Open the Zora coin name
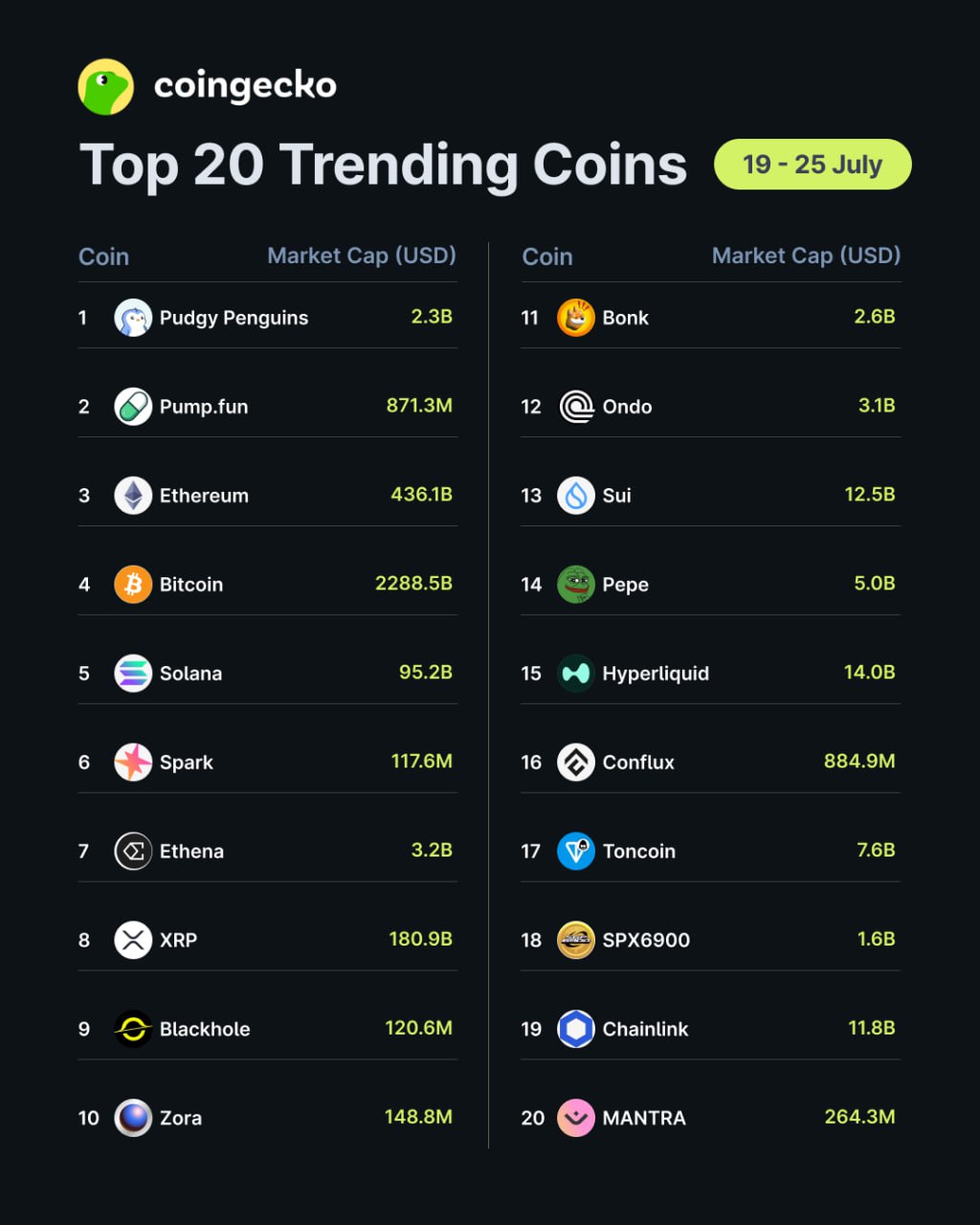 point(181,1118)
